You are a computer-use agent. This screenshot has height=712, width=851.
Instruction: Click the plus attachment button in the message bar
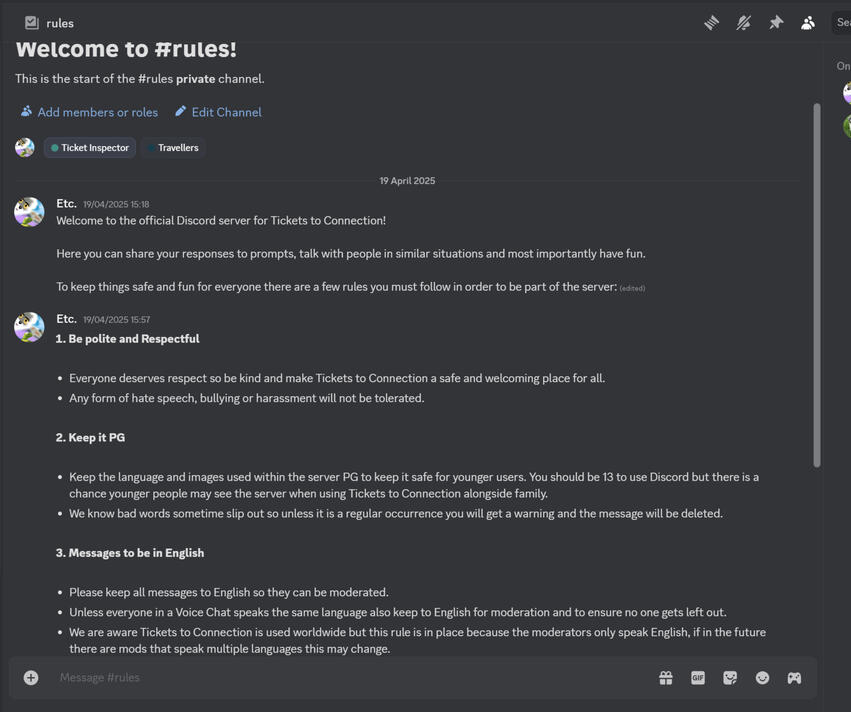(x=31, y=678)
